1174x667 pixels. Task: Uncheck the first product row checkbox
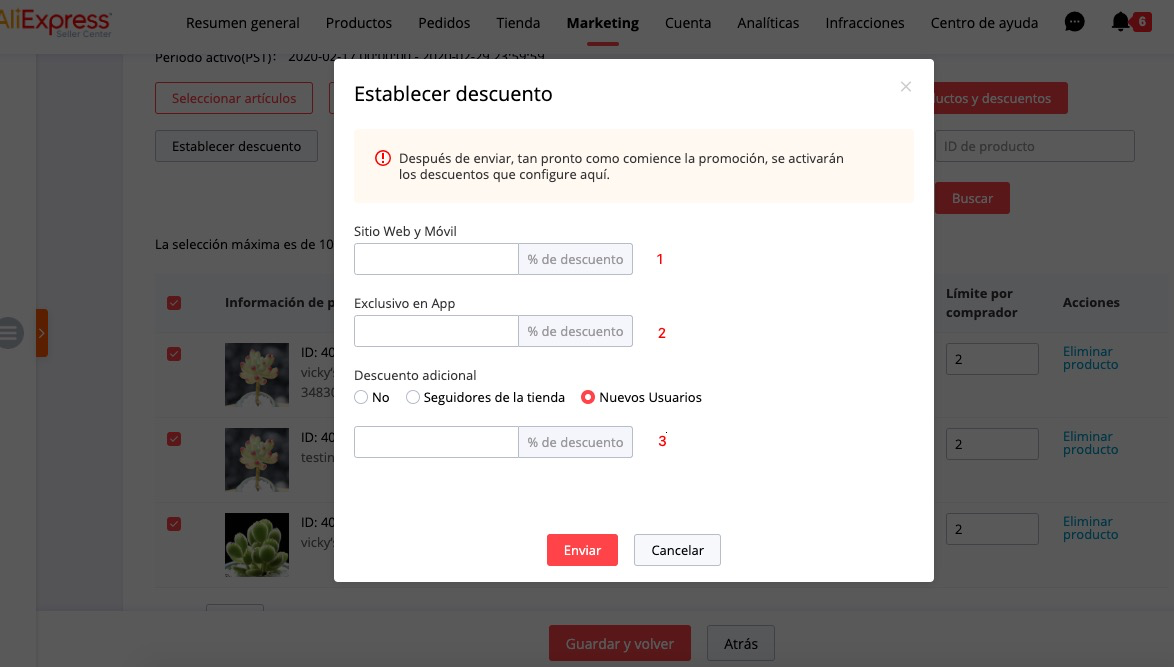(174, 354)
